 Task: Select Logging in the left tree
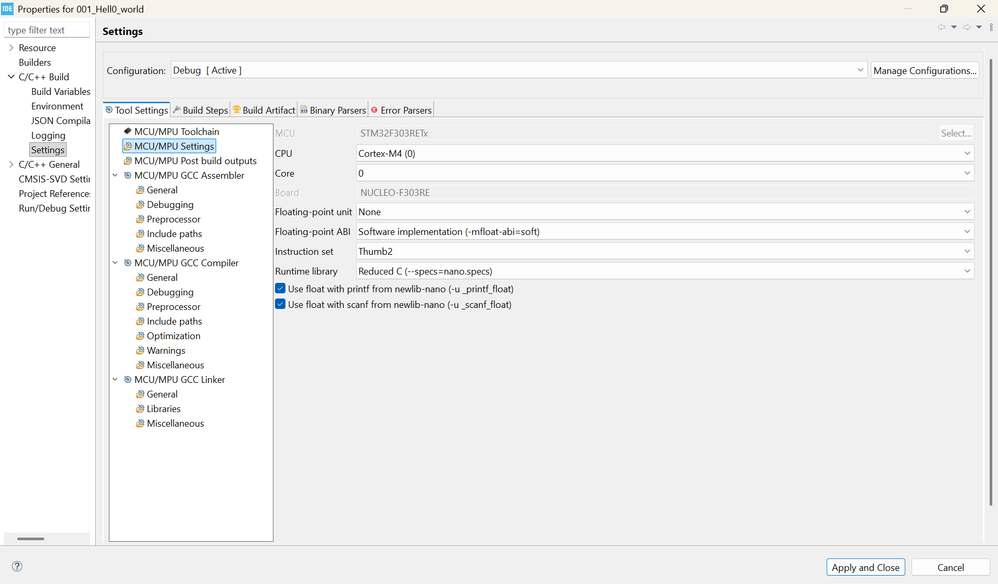(48, 136)
